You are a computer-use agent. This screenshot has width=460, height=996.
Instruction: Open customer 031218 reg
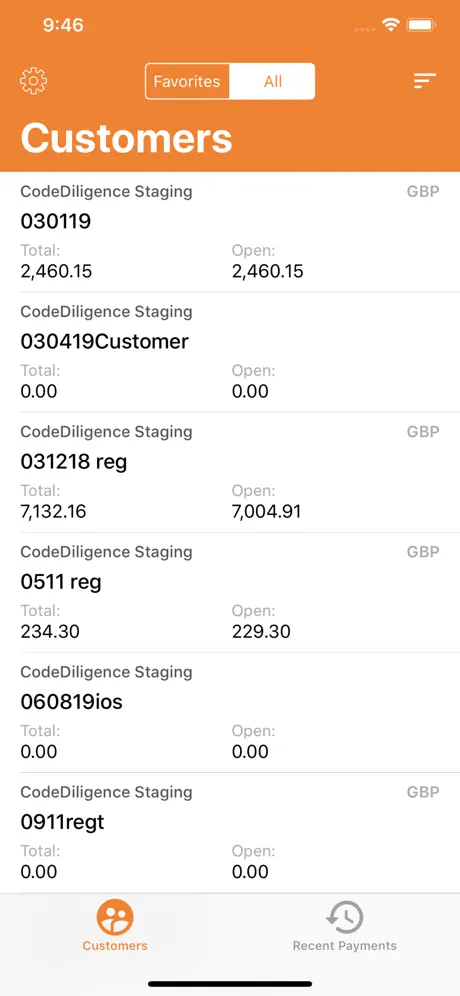[230, 473]
